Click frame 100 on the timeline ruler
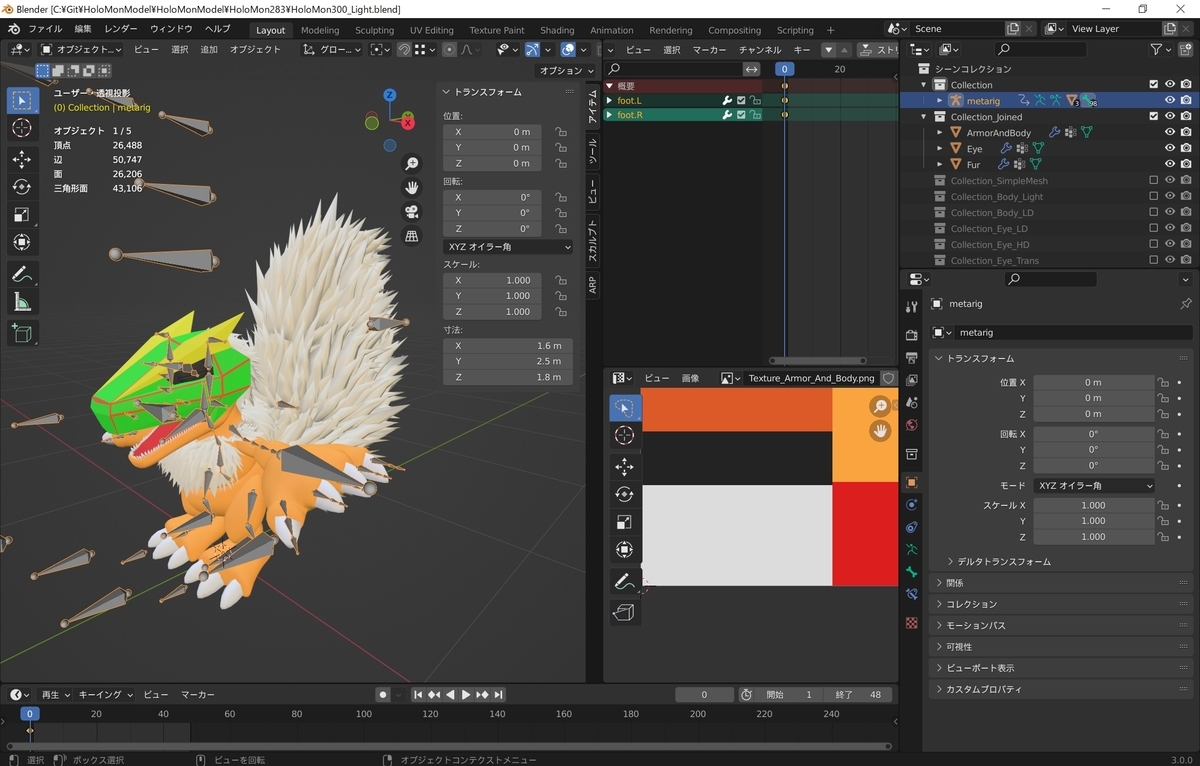 click(x=364, y=714)
